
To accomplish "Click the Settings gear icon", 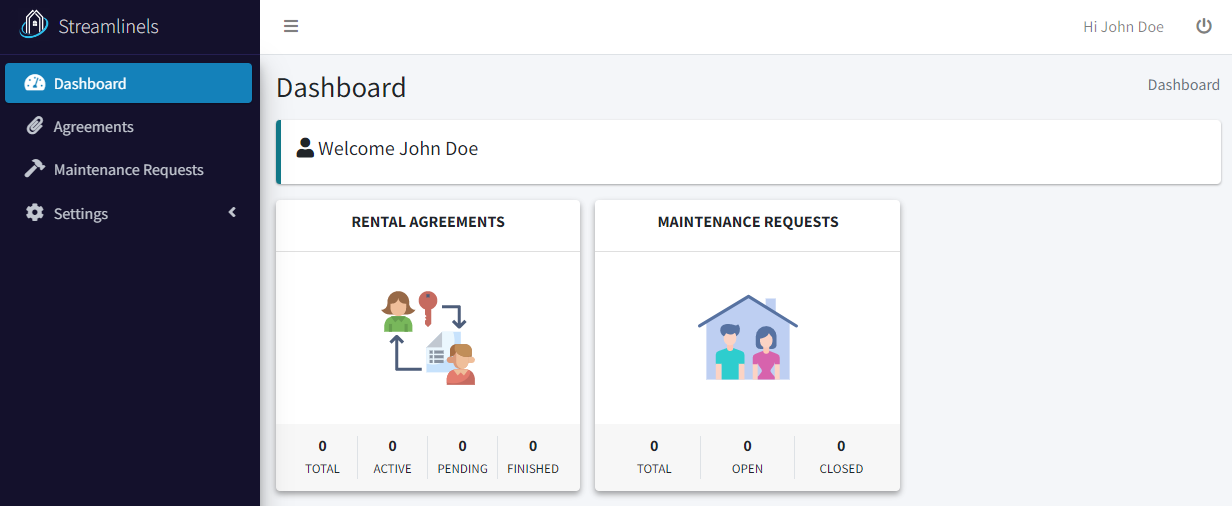I will [35, 213].
